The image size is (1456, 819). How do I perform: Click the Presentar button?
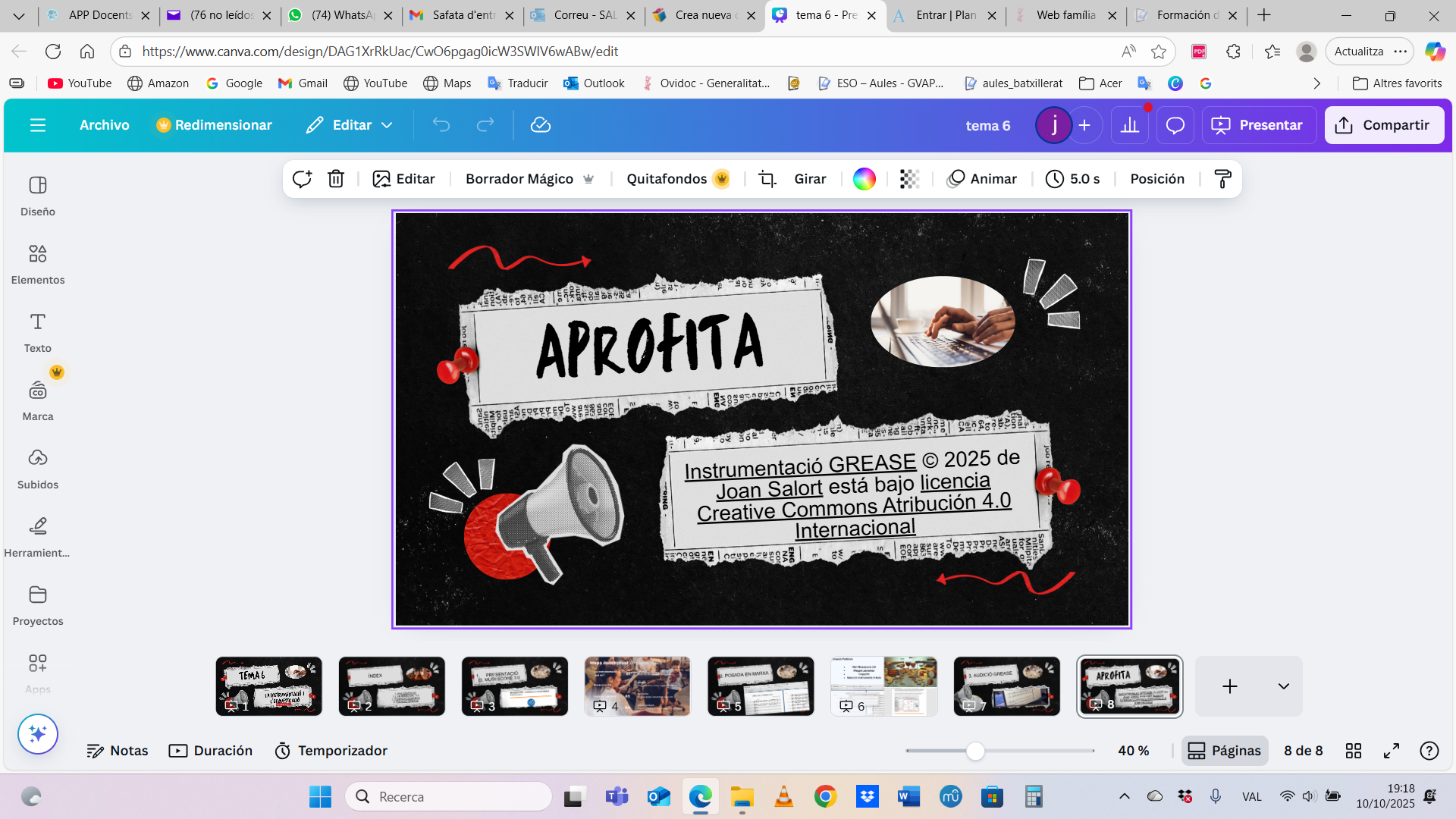click(1259, 125)
